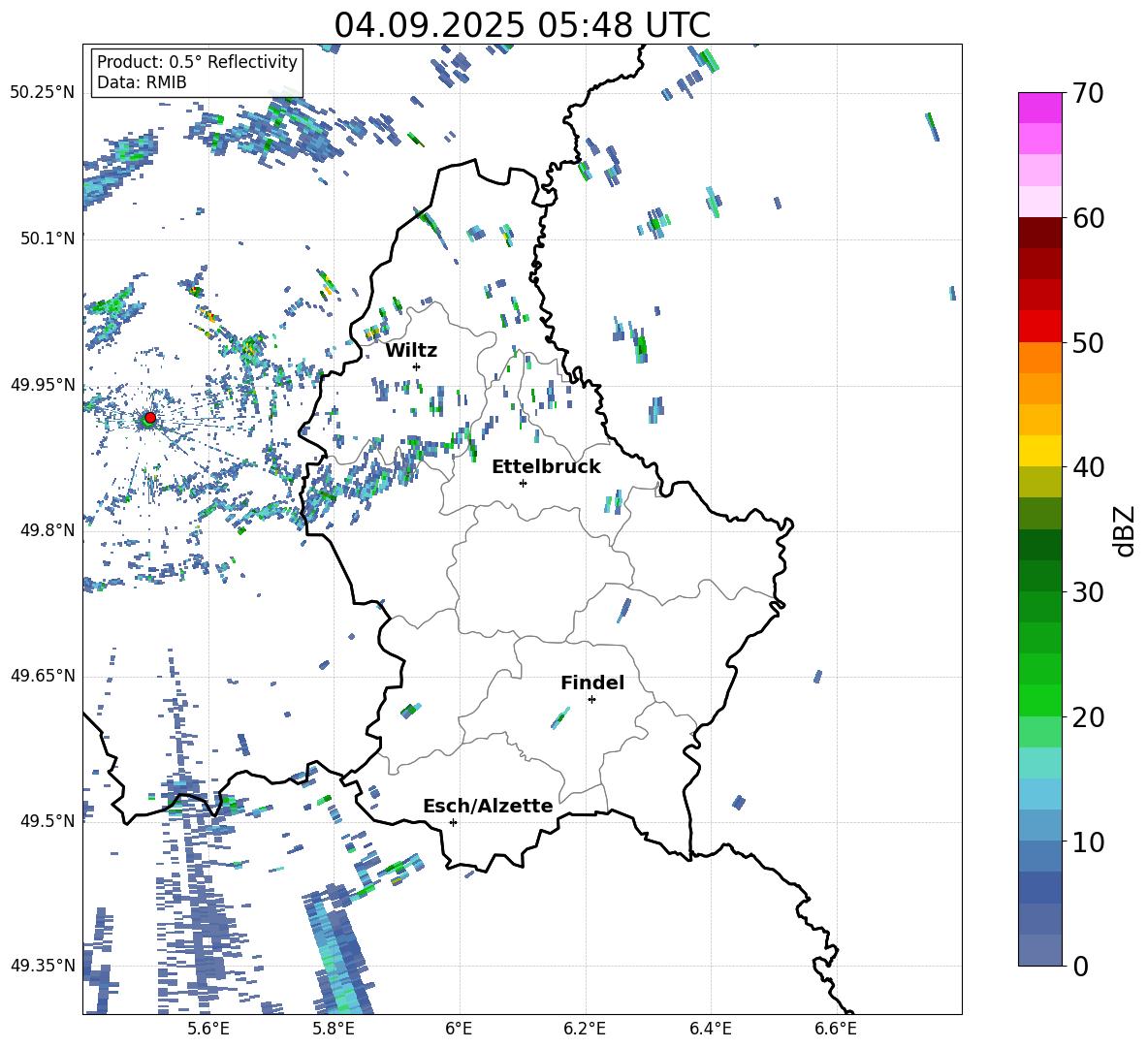1148x1048 pixels.
Task: Click the 49.5°N latitude label
Action: [48, 820]
